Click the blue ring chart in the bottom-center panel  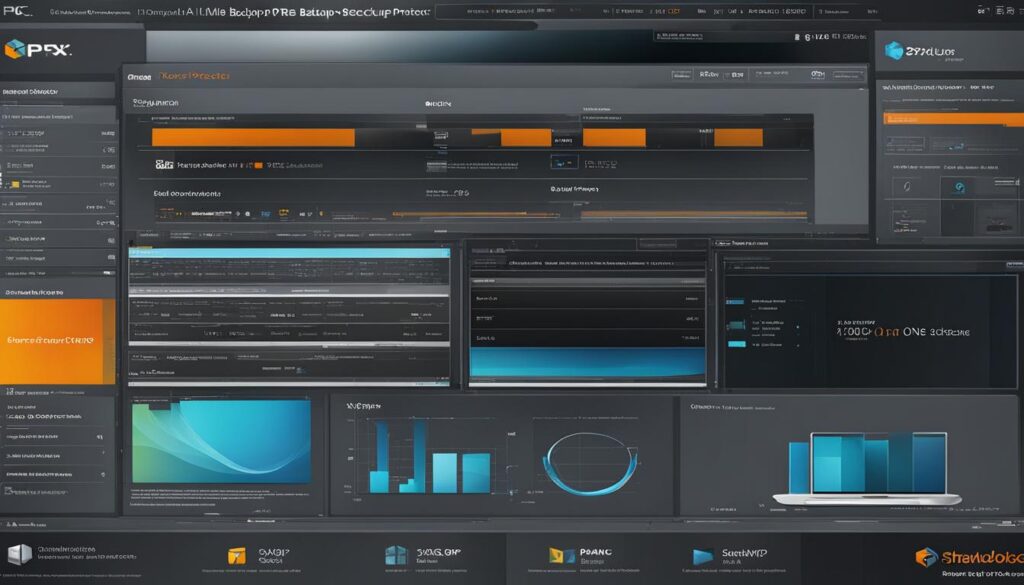tap(591, 464)
